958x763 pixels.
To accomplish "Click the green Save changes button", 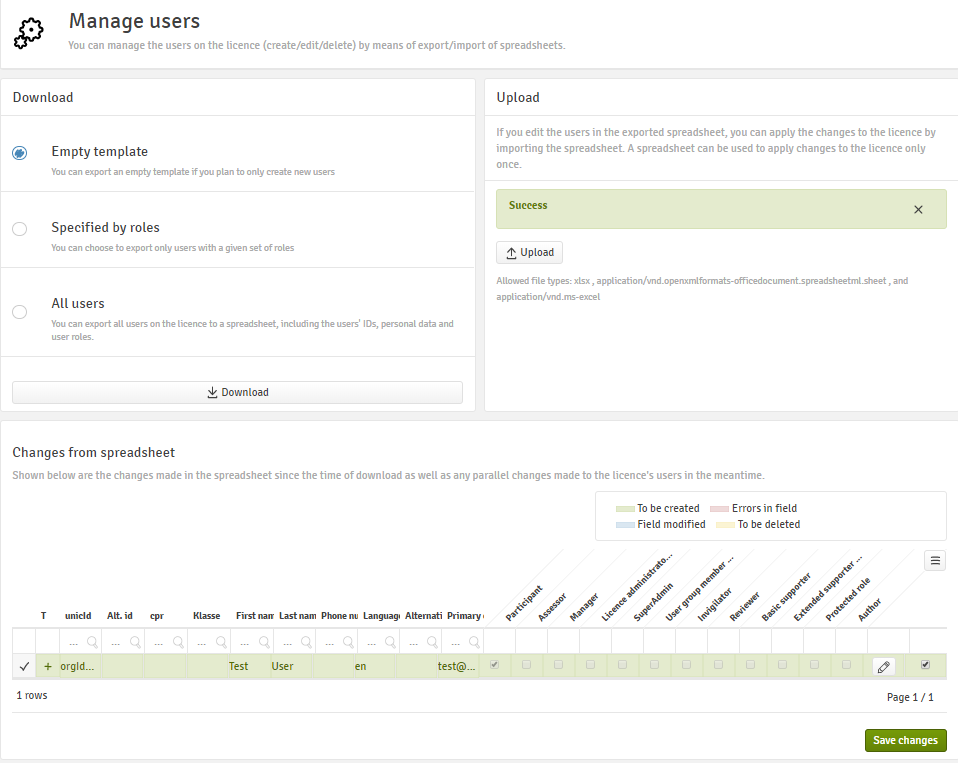I will click(905, 741).
